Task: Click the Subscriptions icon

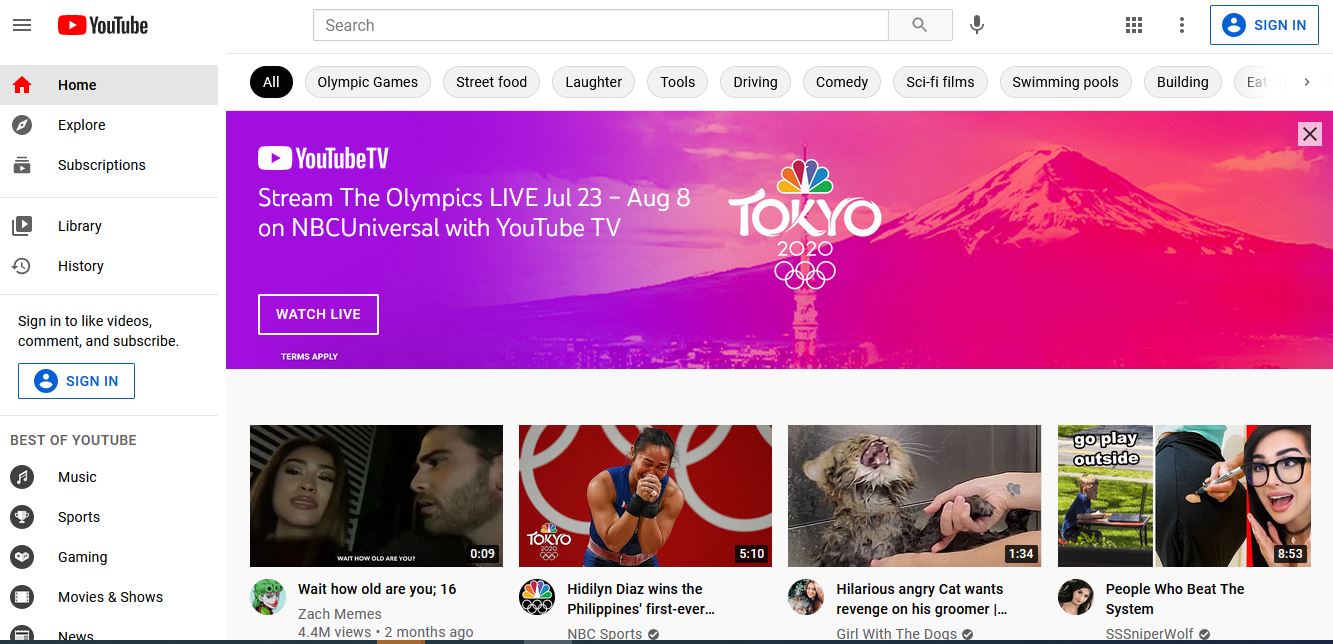Action: 22,165
